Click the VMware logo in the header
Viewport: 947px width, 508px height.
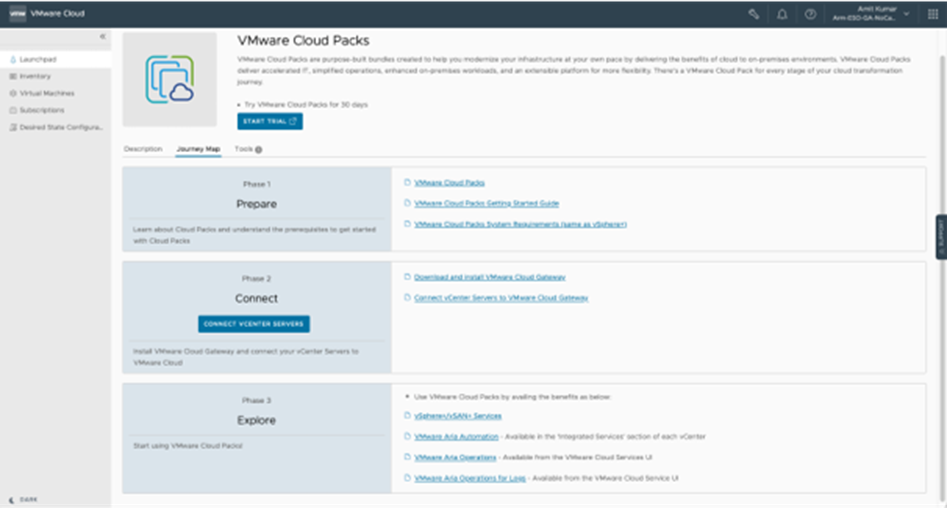[x=17, y=14]
